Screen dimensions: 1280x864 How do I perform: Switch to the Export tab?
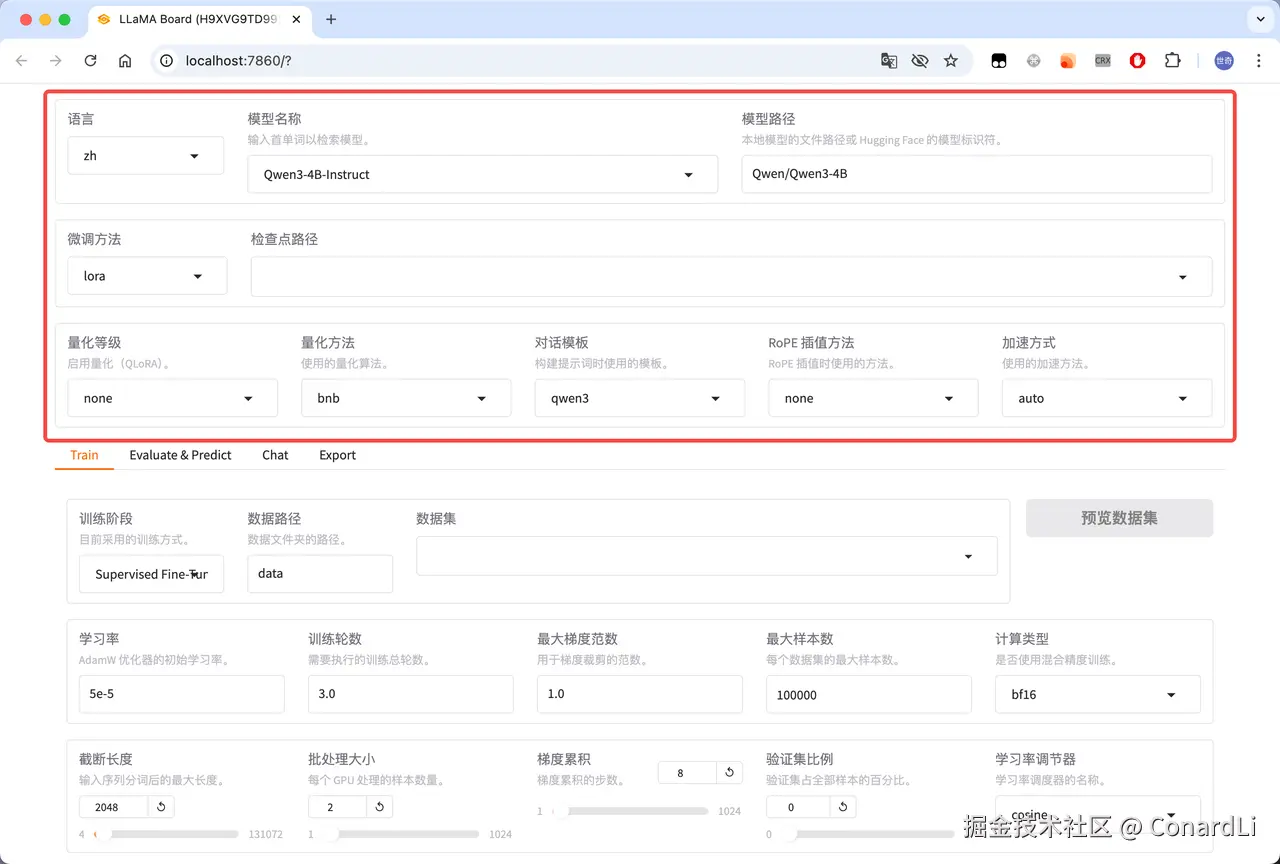tap(337, 455)
